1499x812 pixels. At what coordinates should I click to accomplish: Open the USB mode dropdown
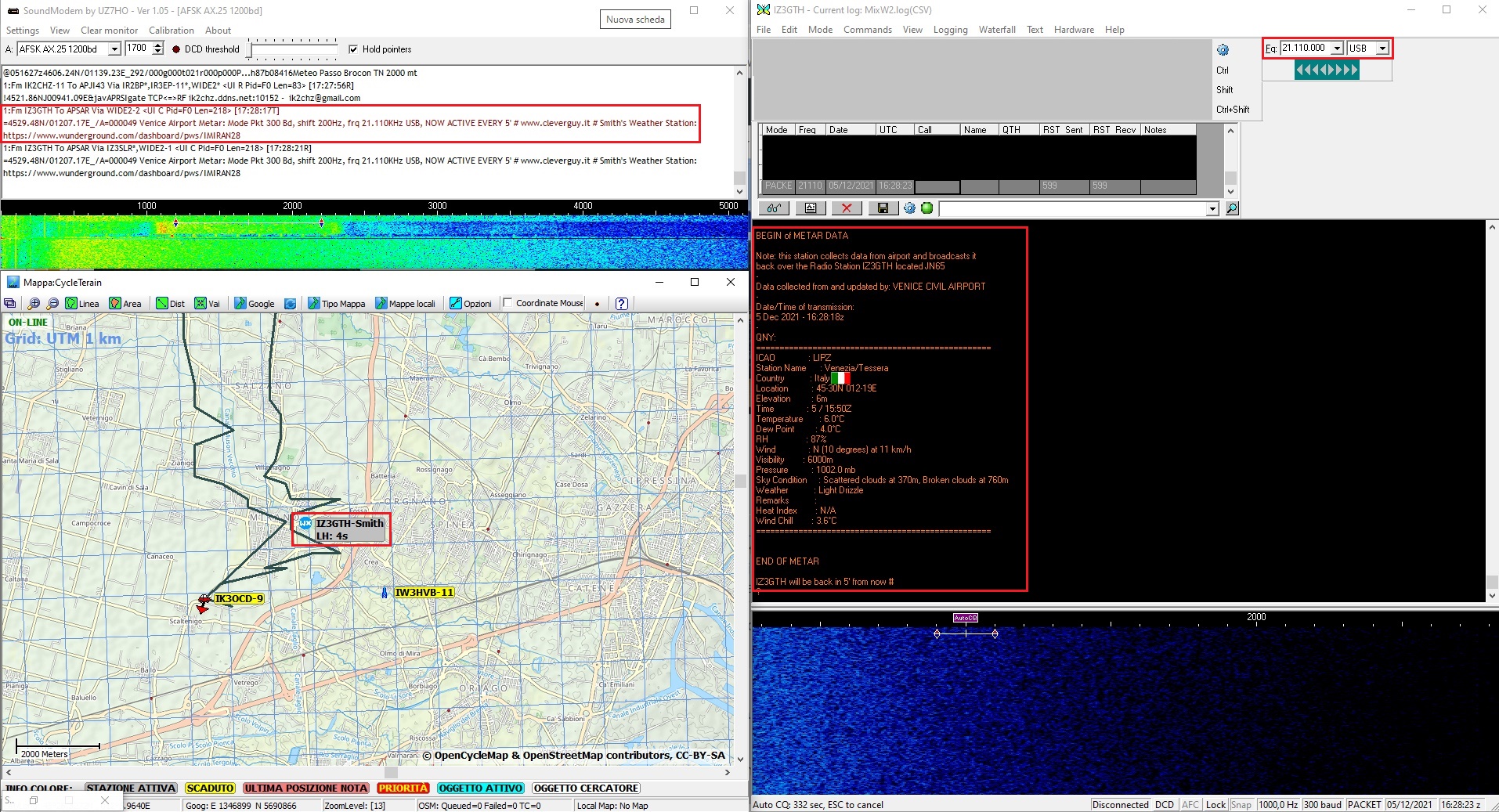(x=1382, y=49)
